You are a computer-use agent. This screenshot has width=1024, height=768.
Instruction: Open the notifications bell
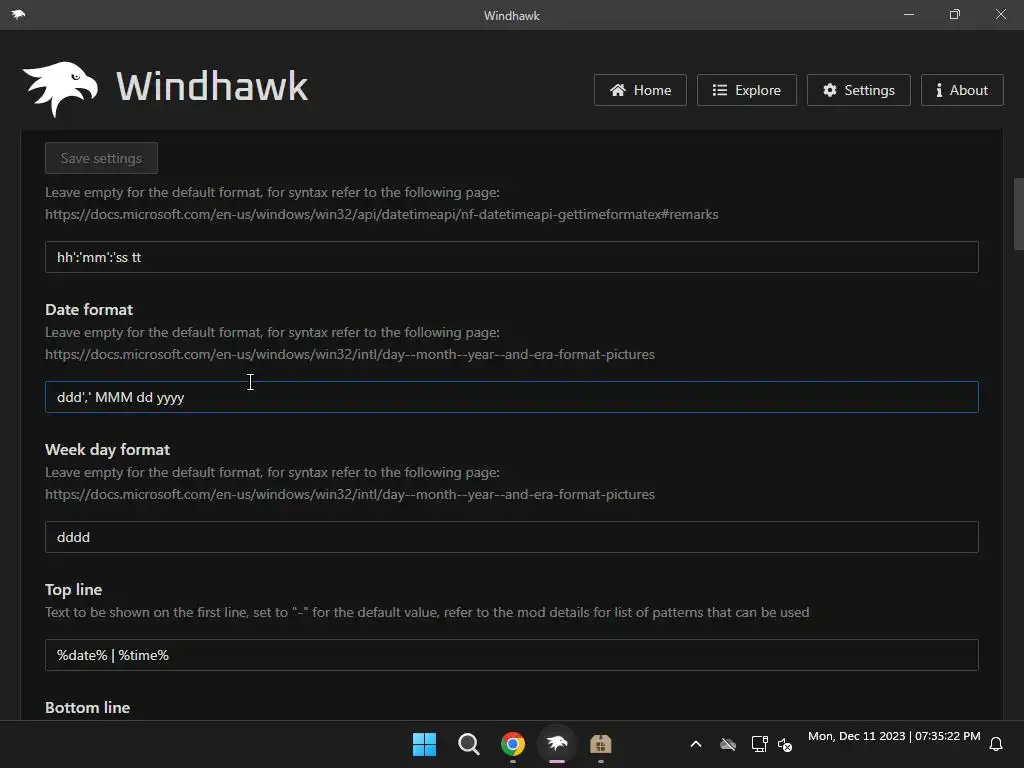tap(996, 744)
